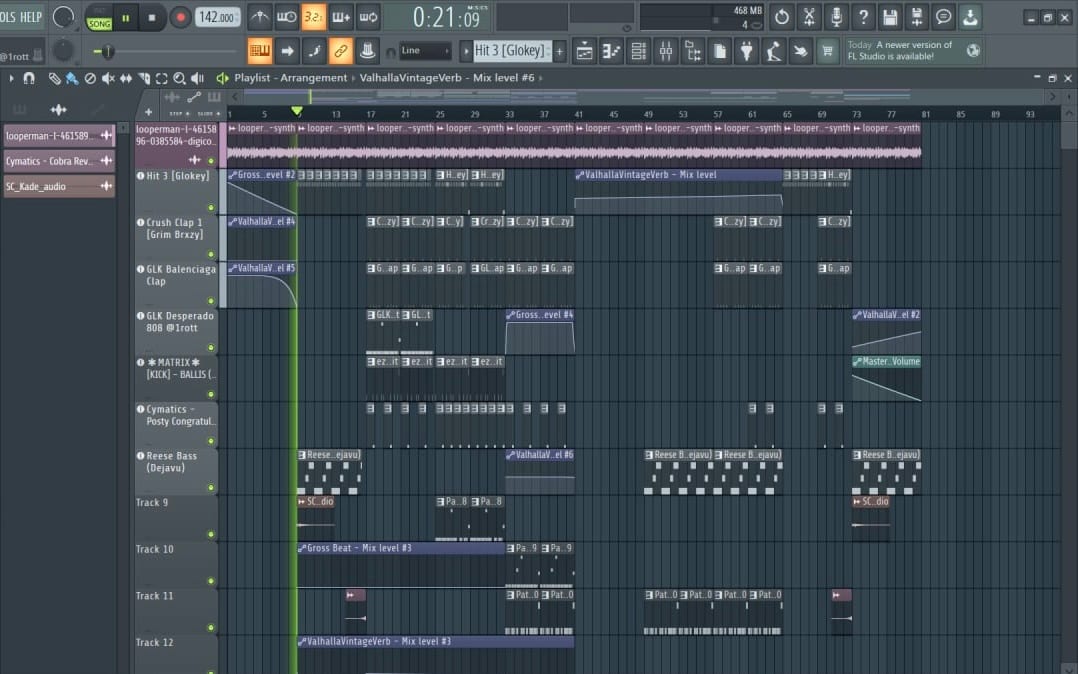Toggle the playlist magnet snap icon
The width and height of the screenshot is (1078, 674).
click(29, 78)
